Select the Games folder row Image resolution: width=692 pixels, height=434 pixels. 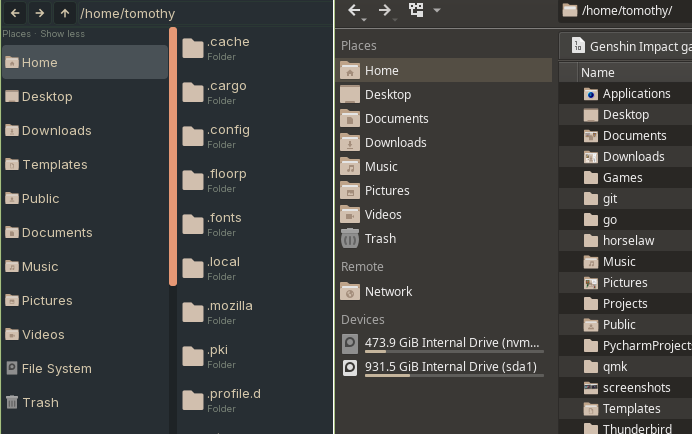[625, 178]
